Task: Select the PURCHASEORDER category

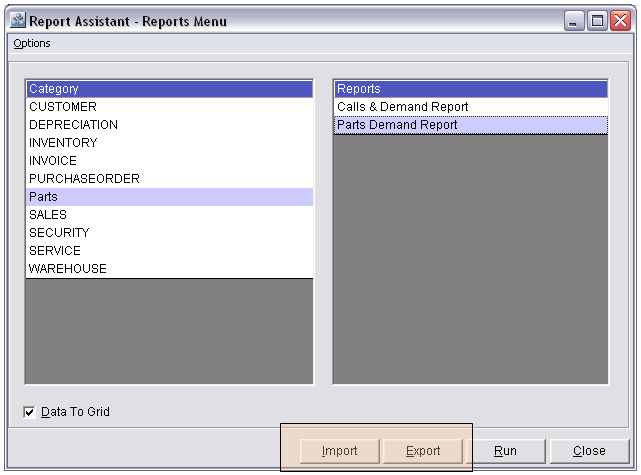Action: [x=170, y=179]
